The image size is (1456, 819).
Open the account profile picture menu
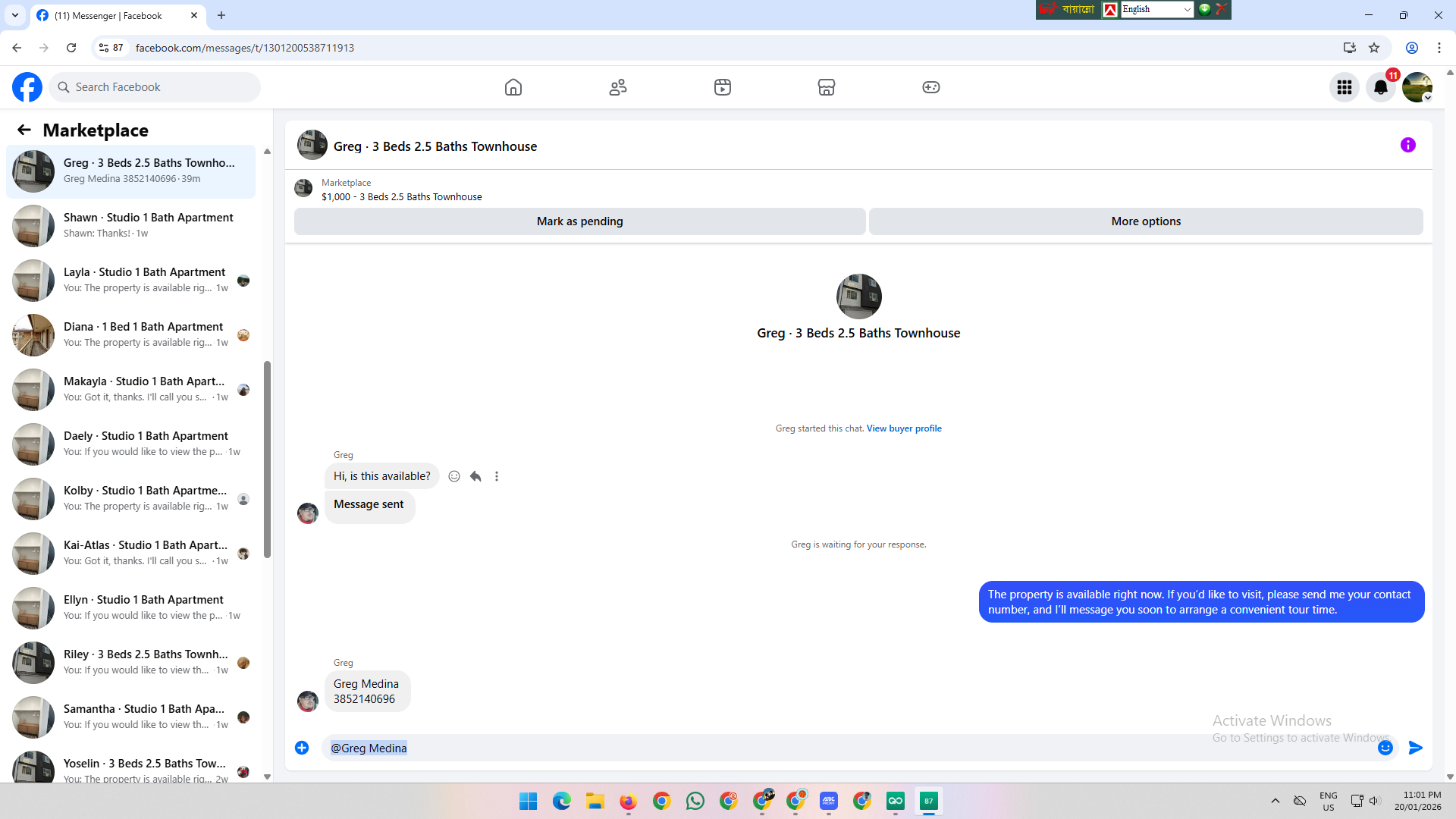1417,87
